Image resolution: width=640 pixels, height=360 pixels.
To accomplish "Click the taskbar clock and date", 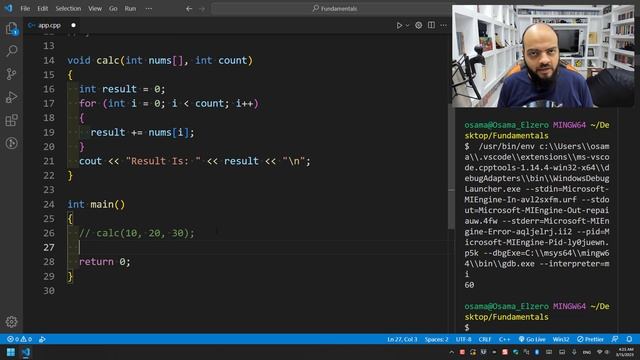I will click(x=625, y=352).
